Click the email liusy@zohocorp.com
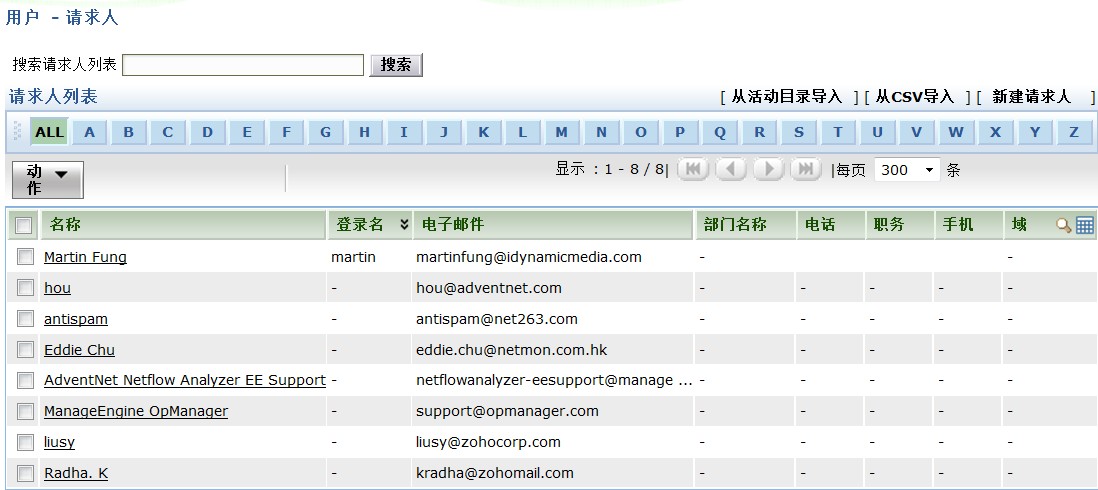 488,442
